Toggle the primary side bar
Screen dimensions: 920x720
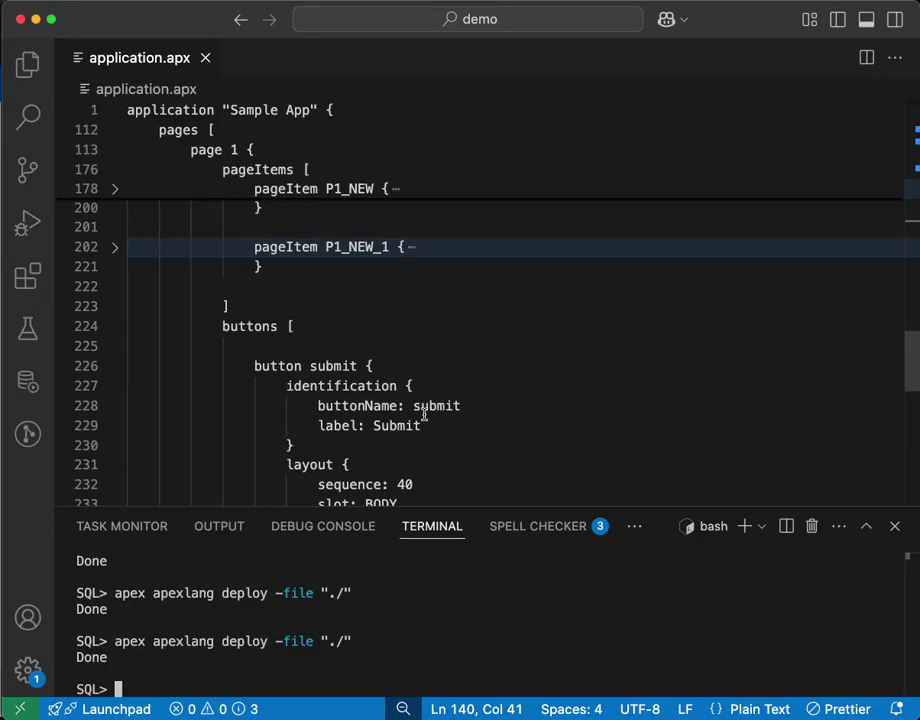coord(838,19)
